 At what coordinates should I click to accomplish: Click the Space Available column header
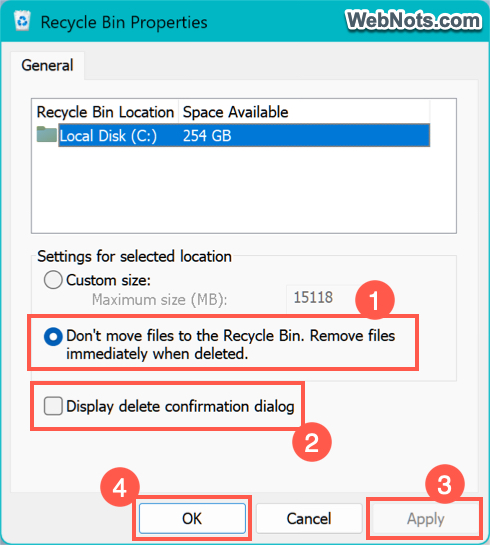[x=235, y=112]
